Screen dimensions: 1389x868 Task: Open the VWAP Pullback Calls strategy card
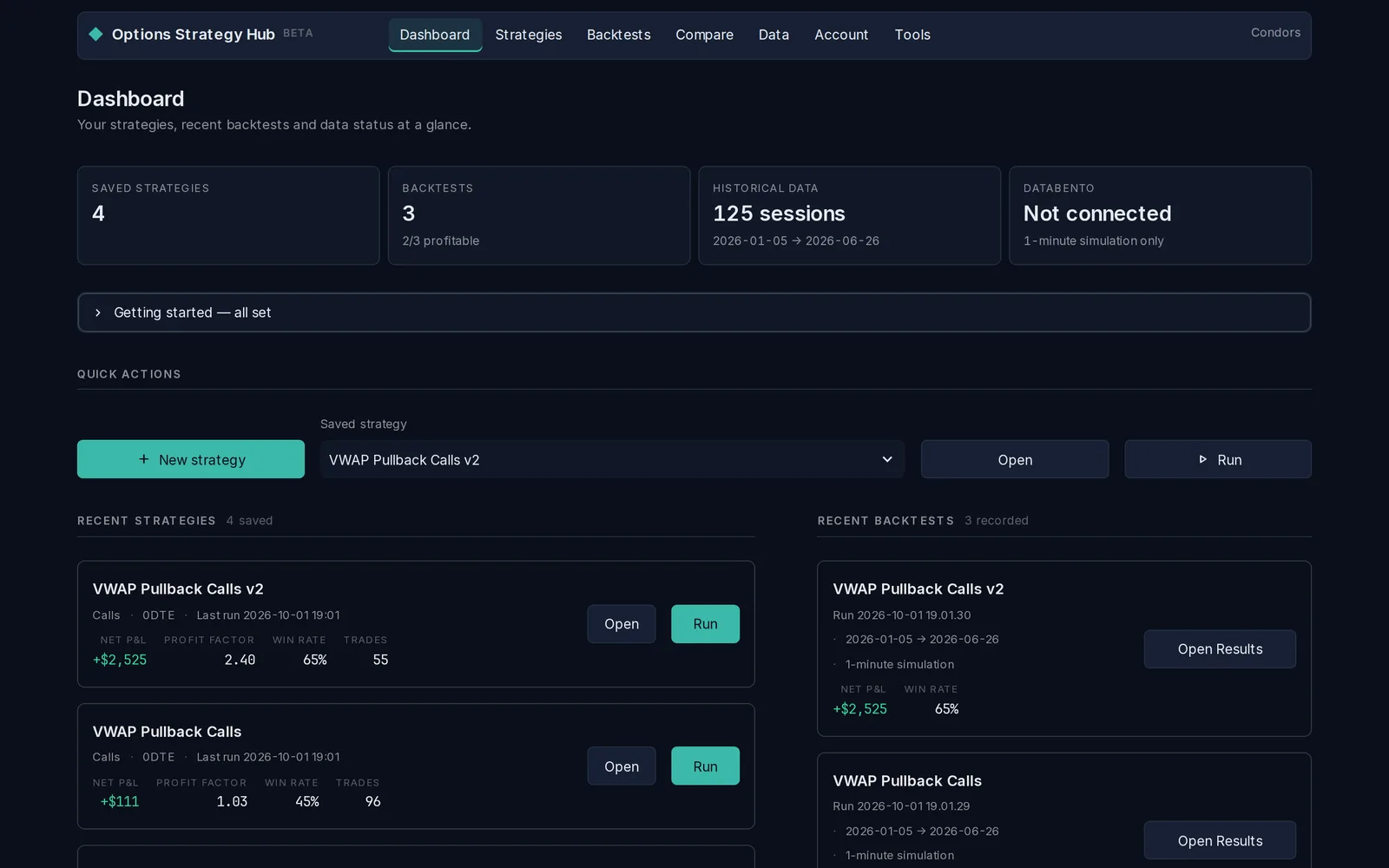pyautogui.click(x=622, y=766)
